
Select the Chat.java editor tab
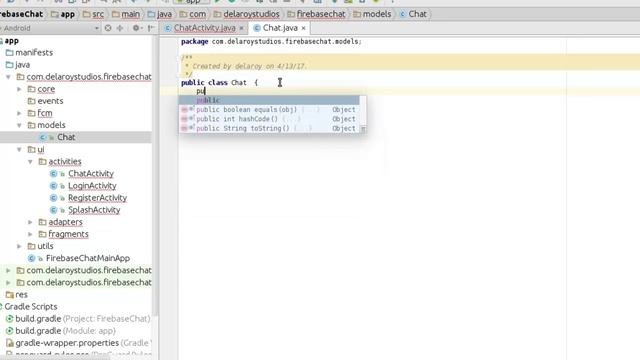pos(280,28)
